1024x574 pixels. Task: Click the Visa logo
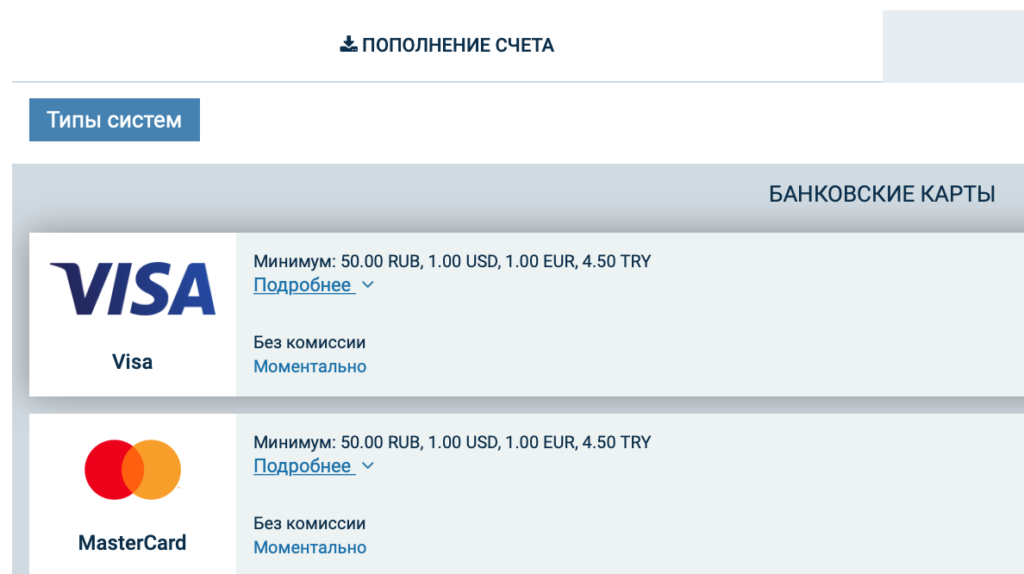(133, 289)
